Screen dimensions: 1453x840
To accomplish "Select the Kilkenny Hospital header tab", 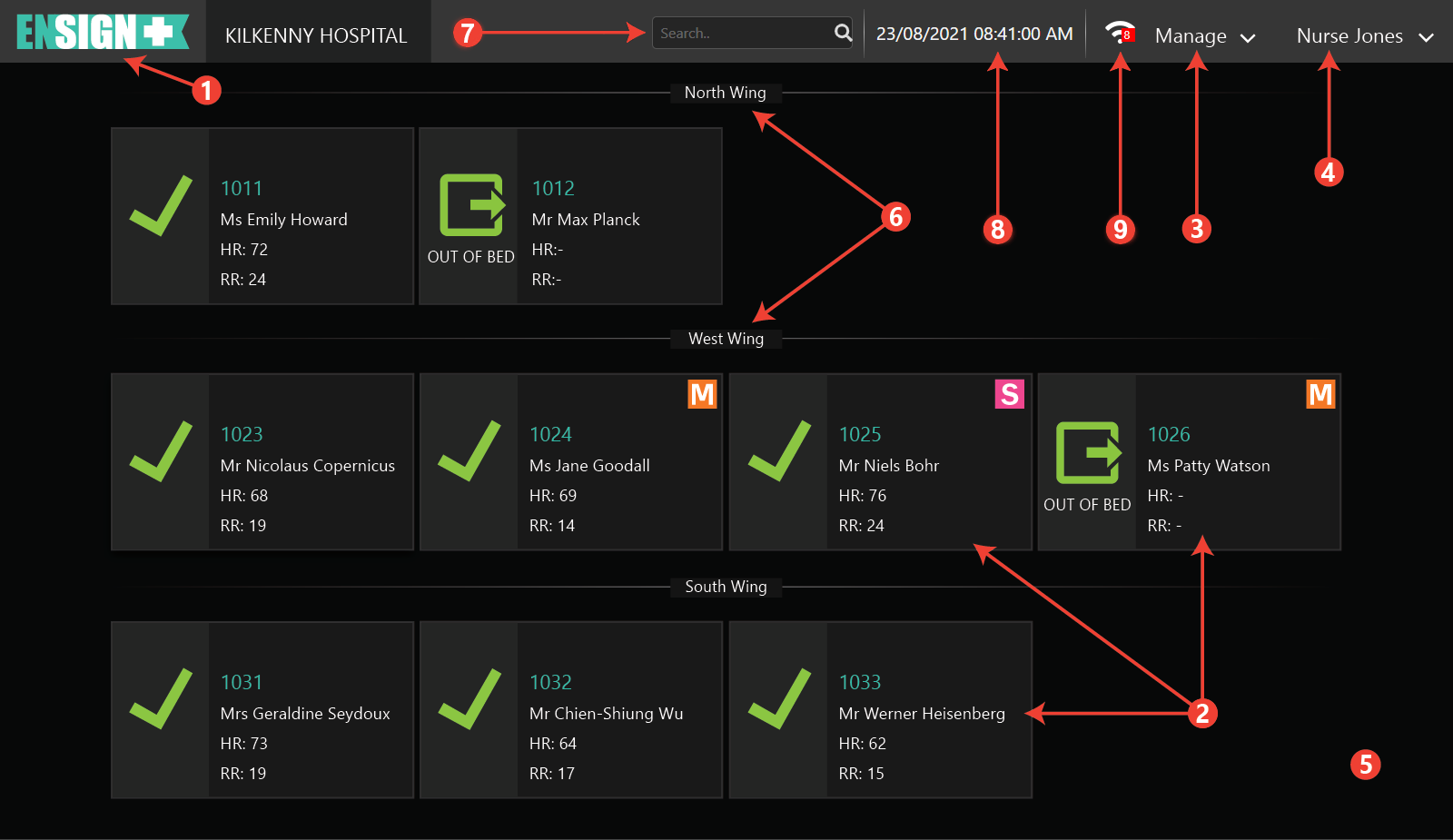I will [316, 35].
